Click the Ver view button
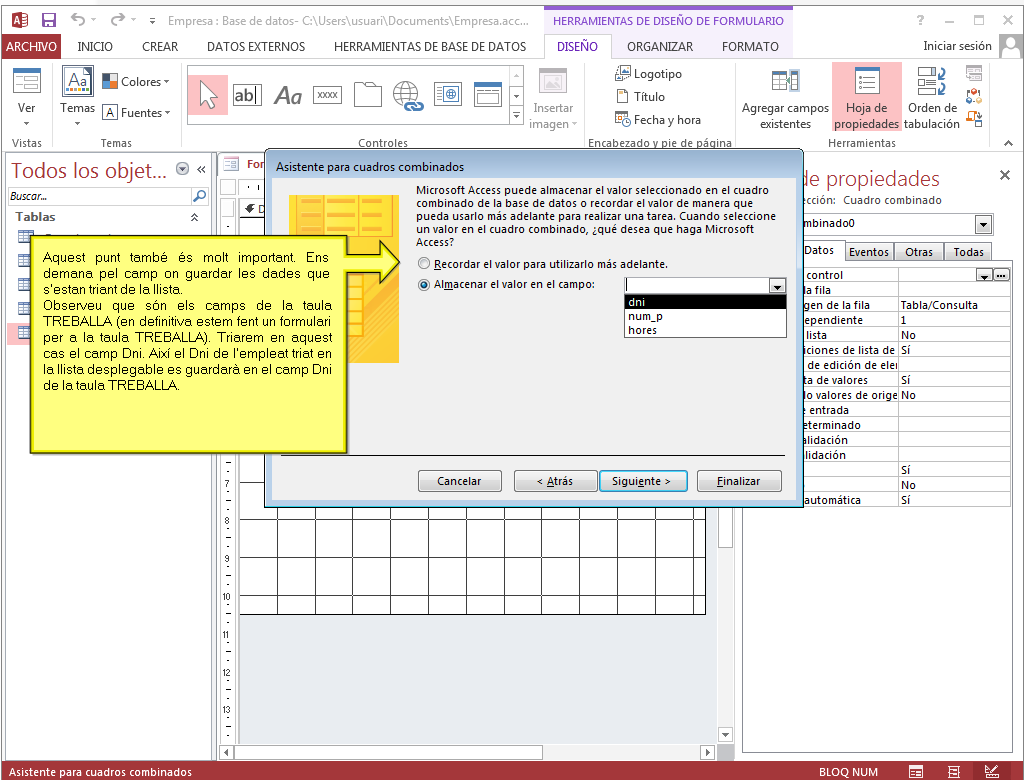The image size is (1024, 780). tap(27, 97)
